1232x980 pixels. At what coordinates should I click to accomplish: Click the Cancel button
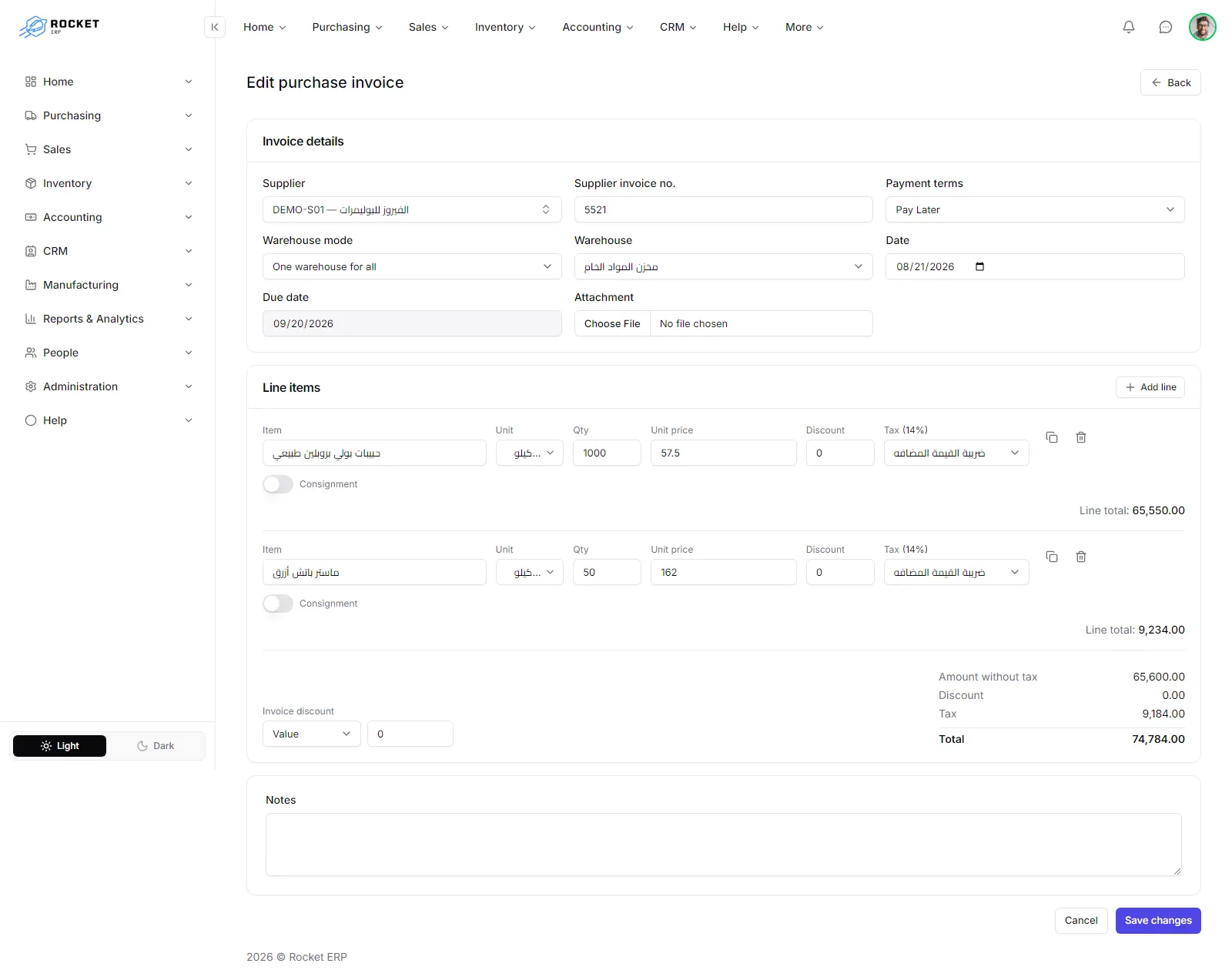(1081, 921)
